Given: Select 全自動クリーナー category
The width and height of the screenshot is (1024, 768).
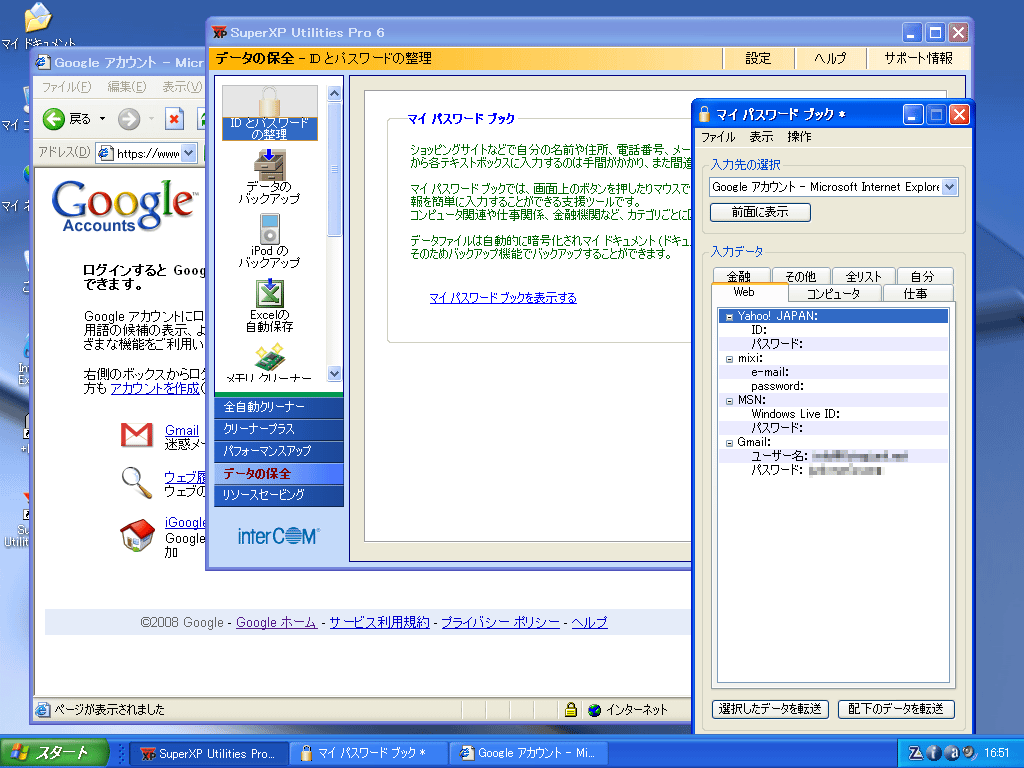Looking at the screenshot, I should pos(278,408).
